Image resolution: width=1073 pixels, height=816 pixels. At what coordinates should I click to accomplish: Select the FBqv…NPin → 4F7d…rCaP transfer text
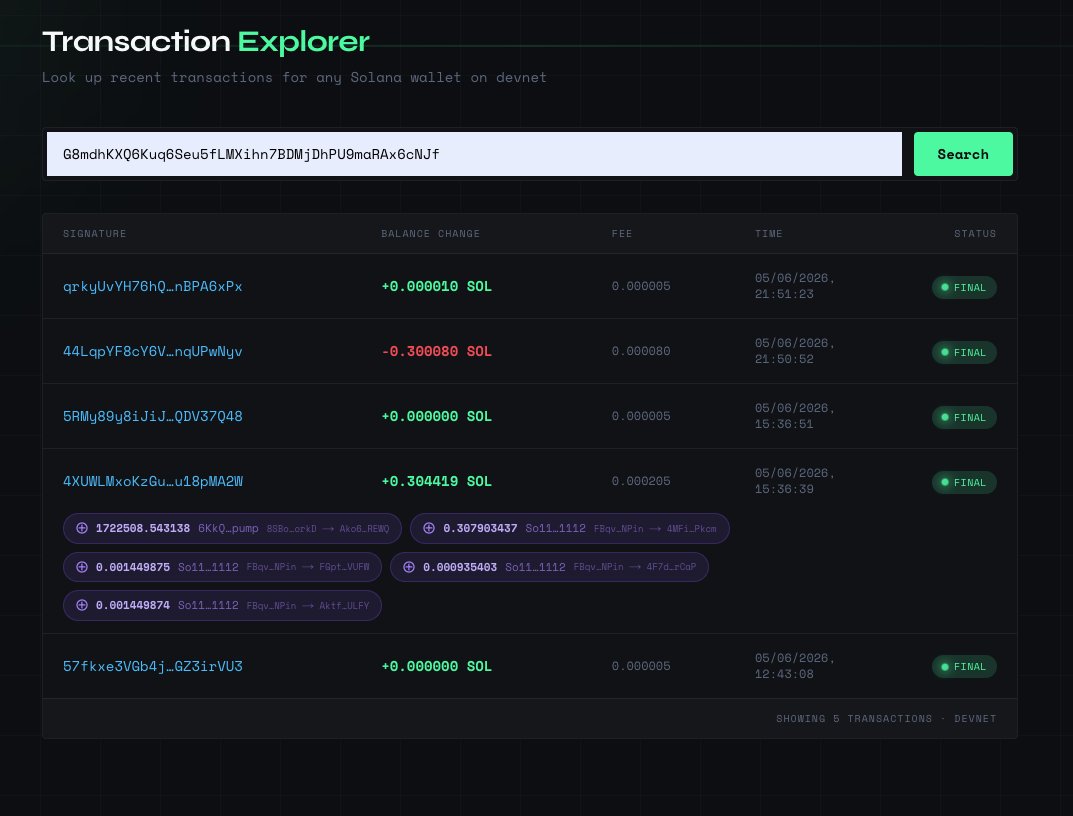pyautogui.click(x=635, y=567)
